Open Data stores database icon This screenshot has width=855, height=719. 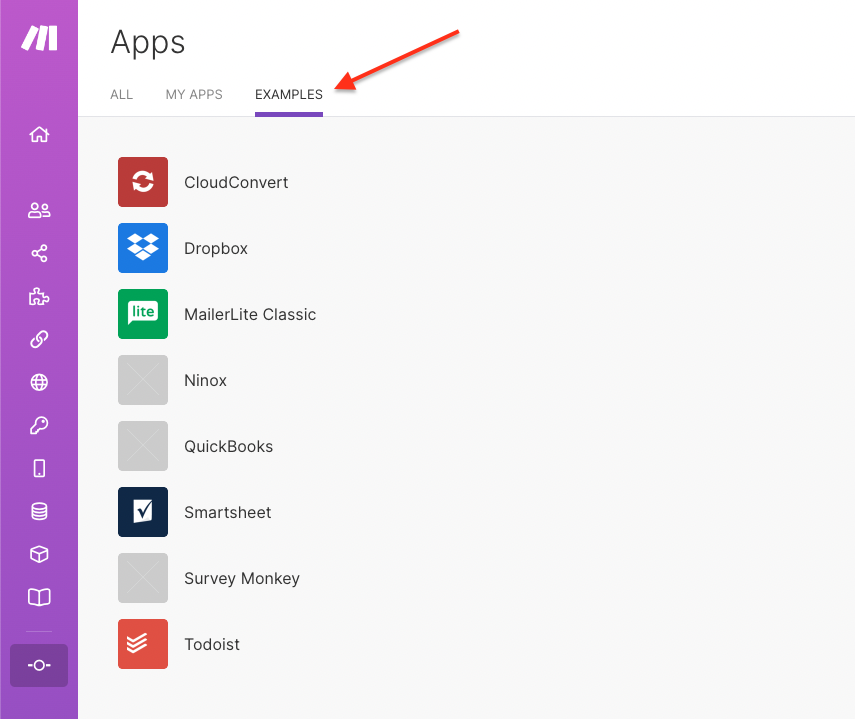[39, 511]
